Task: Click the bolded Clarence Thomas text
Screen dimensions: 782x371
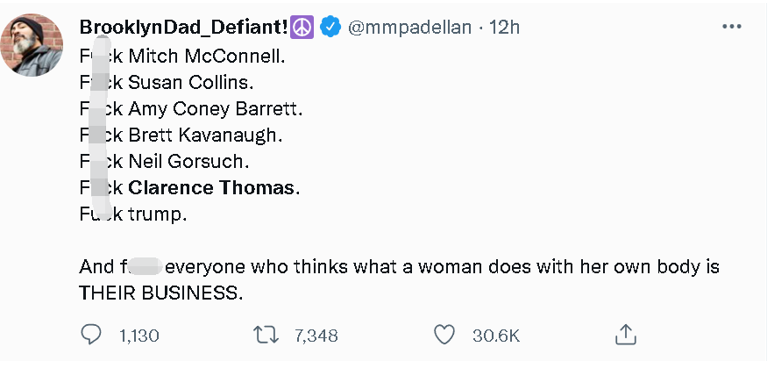Action: coord(211,188)
